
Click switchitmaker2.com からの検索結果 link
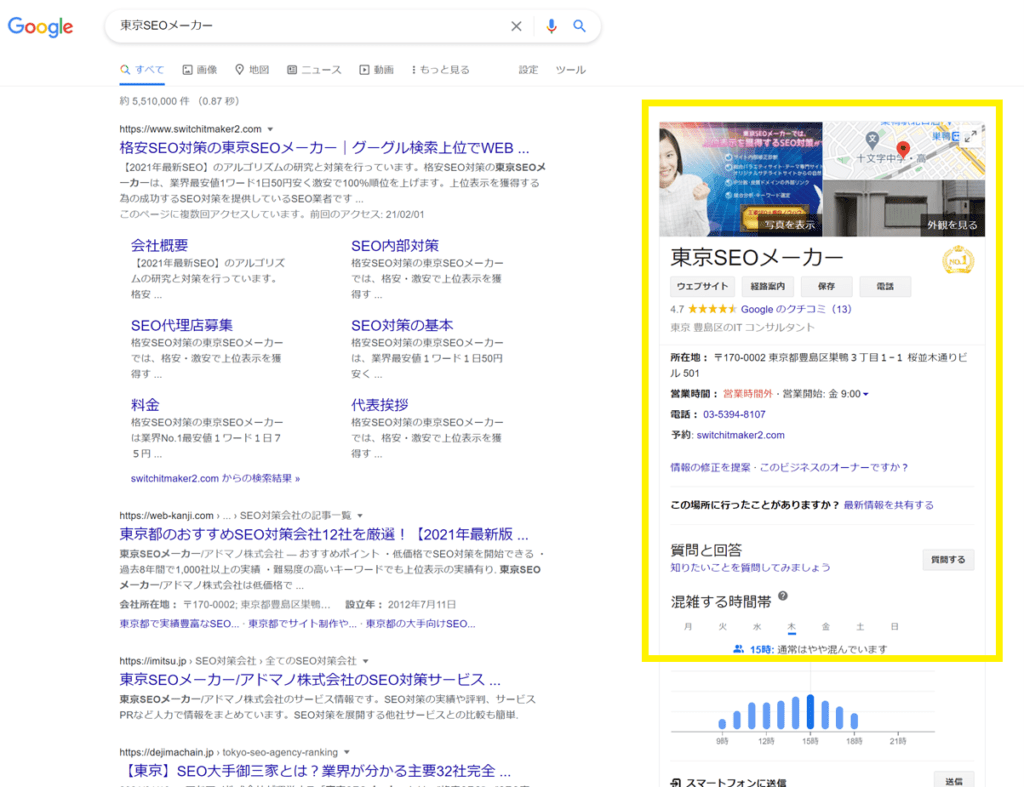coord(216,478)
